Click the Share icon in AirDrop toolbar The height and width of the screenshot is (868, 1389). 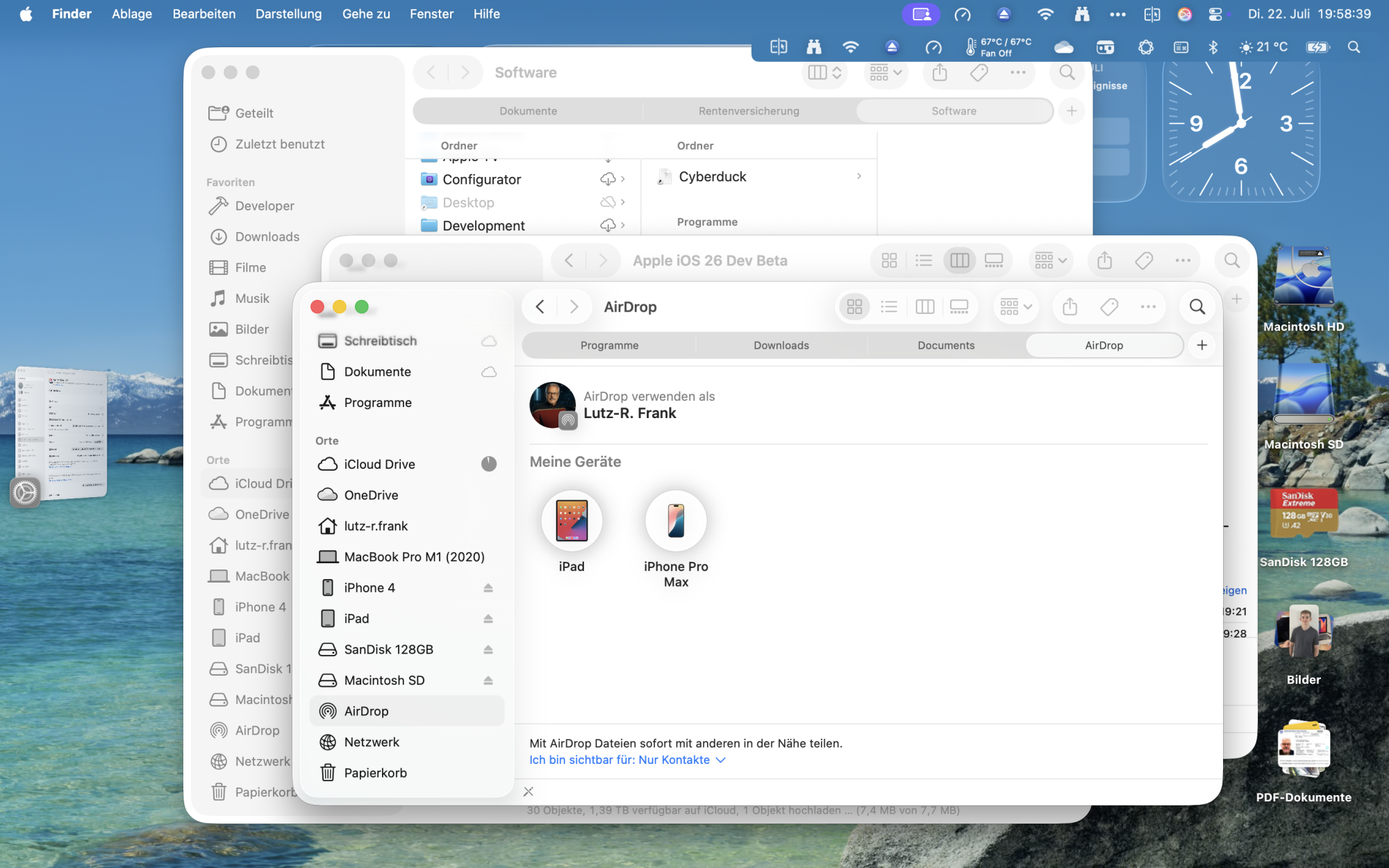(x=1070, y=307)
